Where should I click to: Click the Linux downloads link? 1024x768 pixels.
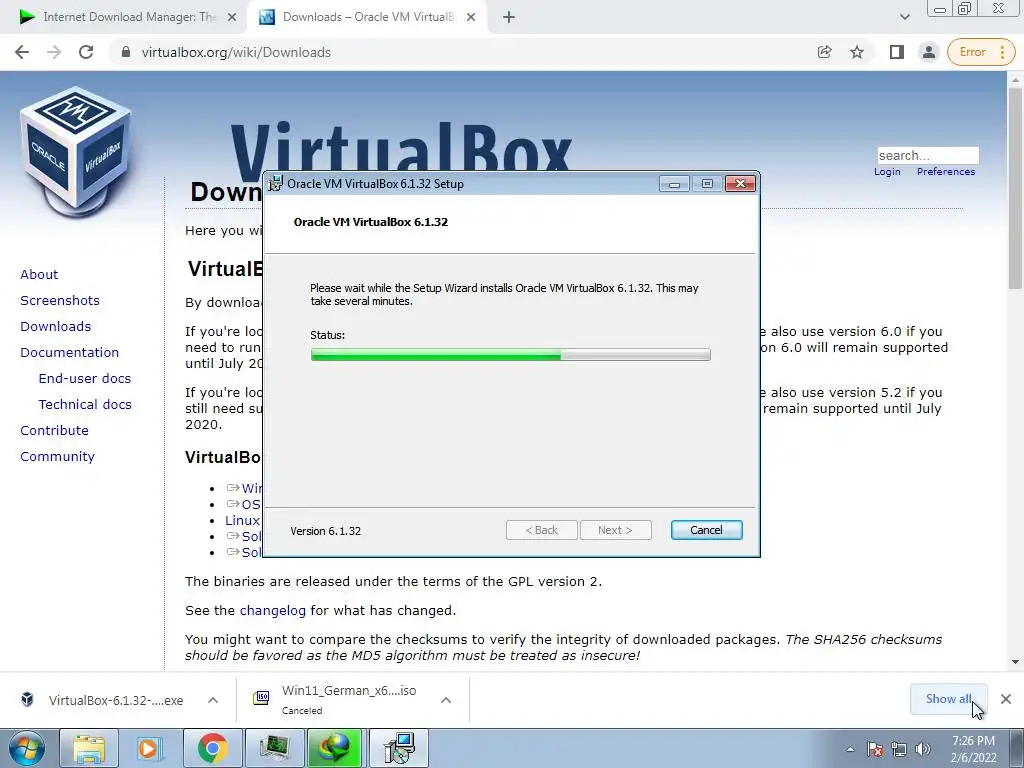(x=243, y=520)
